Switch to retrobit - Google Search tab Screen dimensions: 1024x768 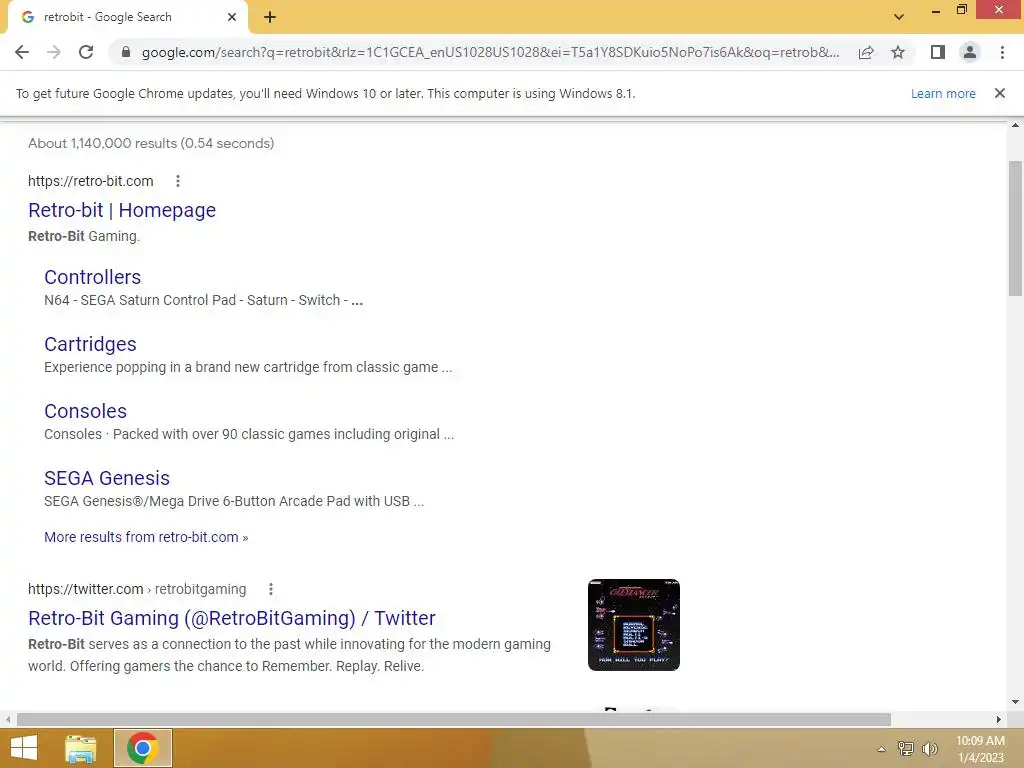pyautogui.click(x=127, y=17)
